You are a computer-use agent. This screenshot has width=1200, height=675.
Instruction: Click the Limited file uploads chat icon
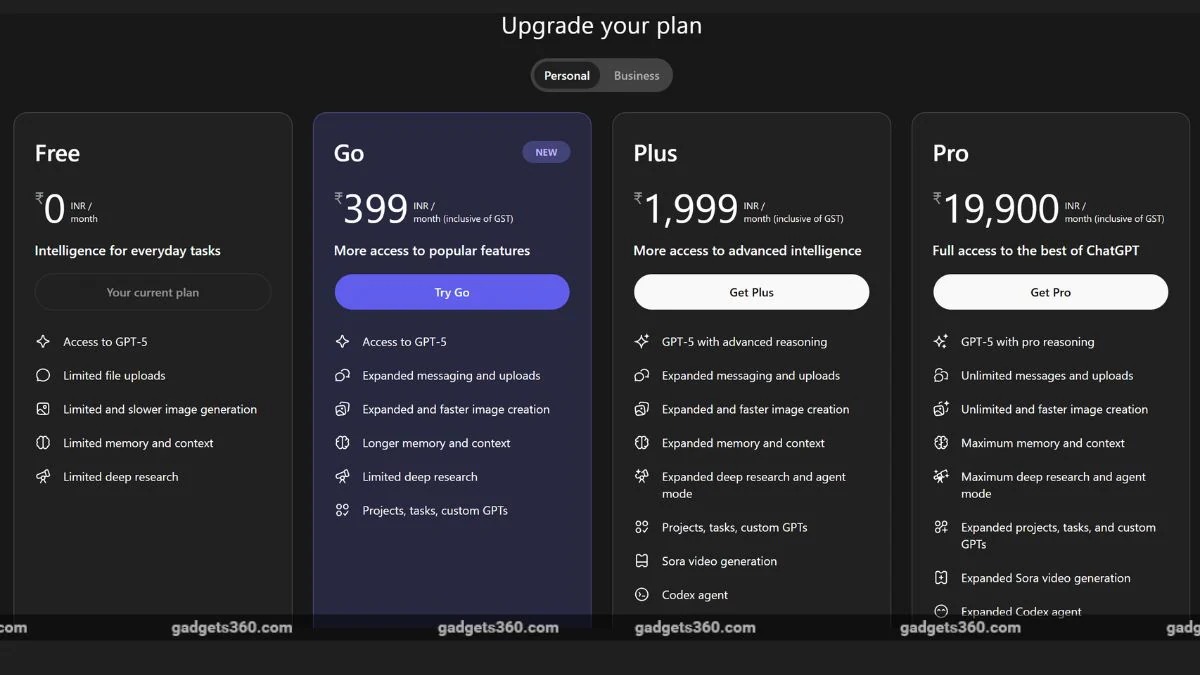[x=43, y=376]
